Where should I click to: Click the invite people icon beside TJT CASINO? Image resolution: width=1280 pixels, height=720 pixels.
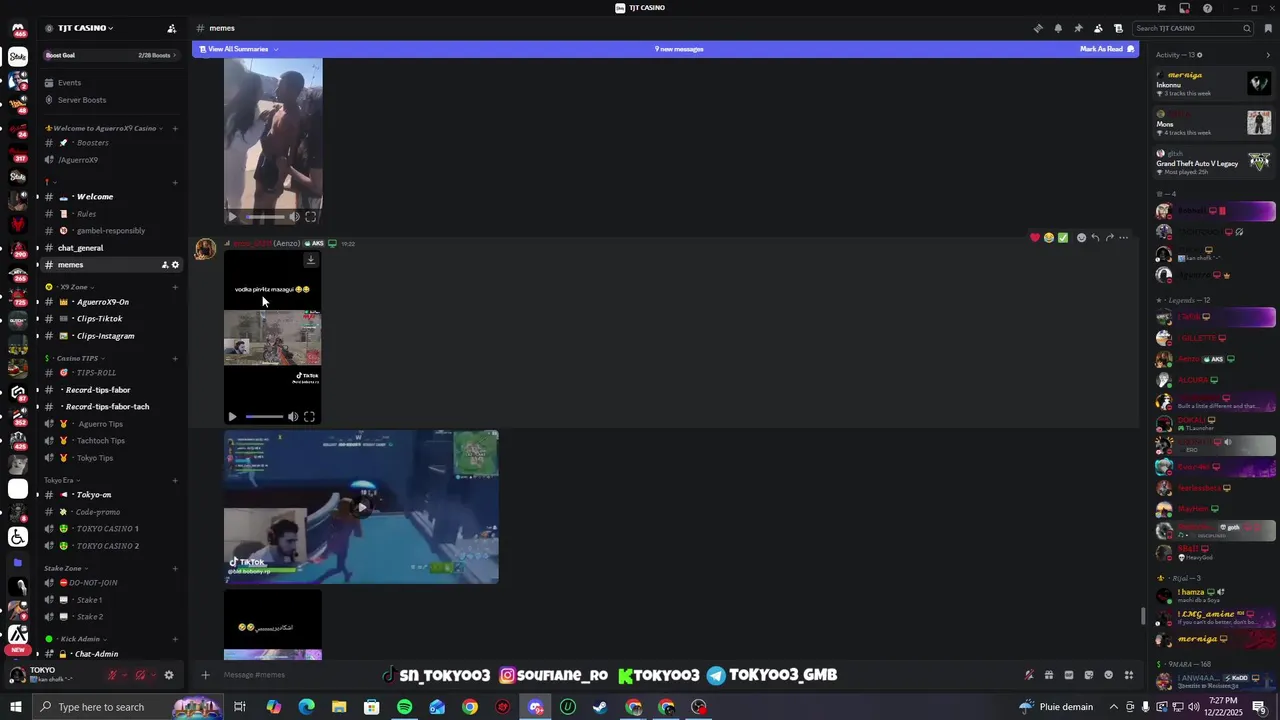[x=171, y=28]
